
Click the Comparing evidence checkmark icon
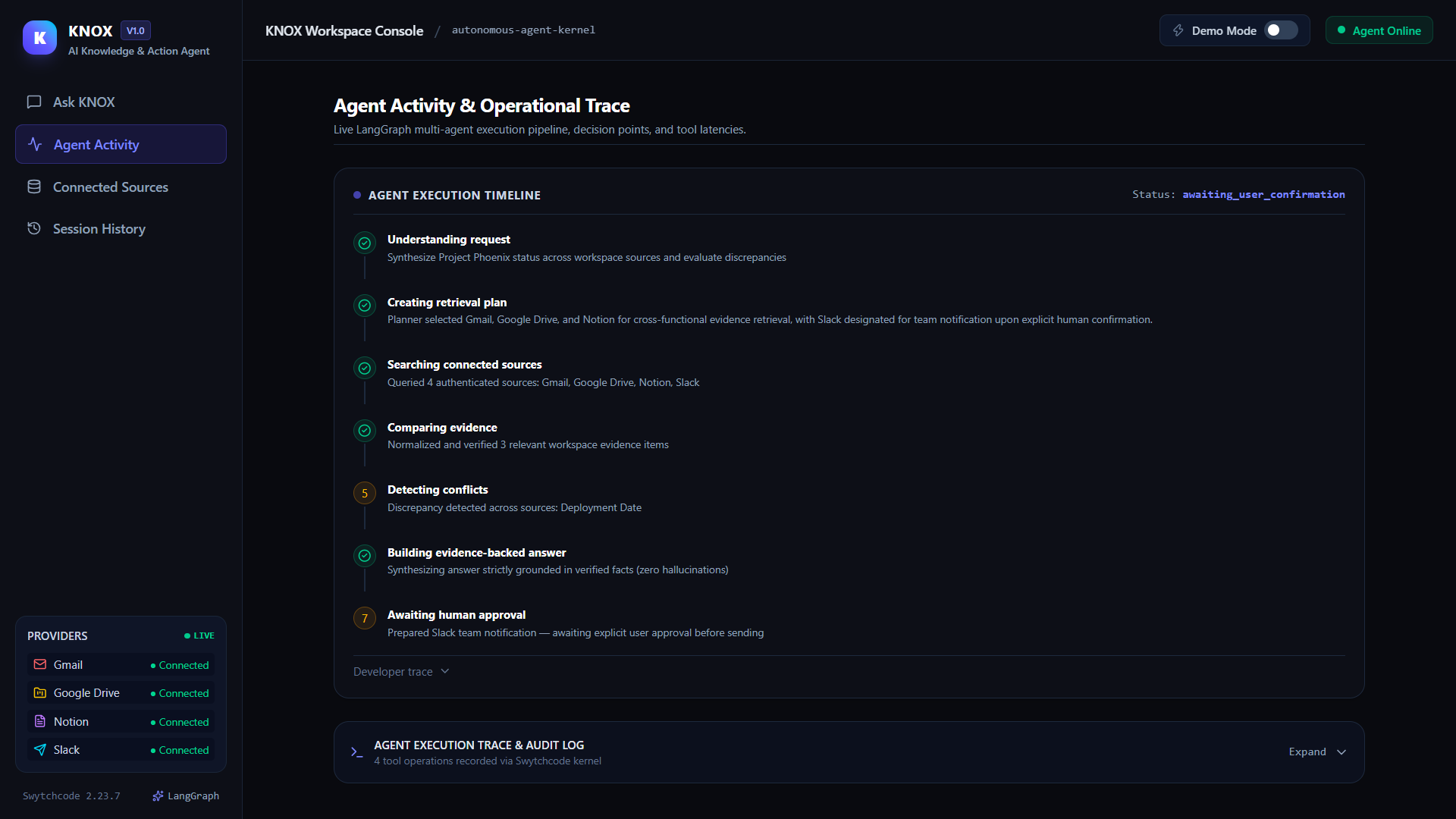point(365,431)
